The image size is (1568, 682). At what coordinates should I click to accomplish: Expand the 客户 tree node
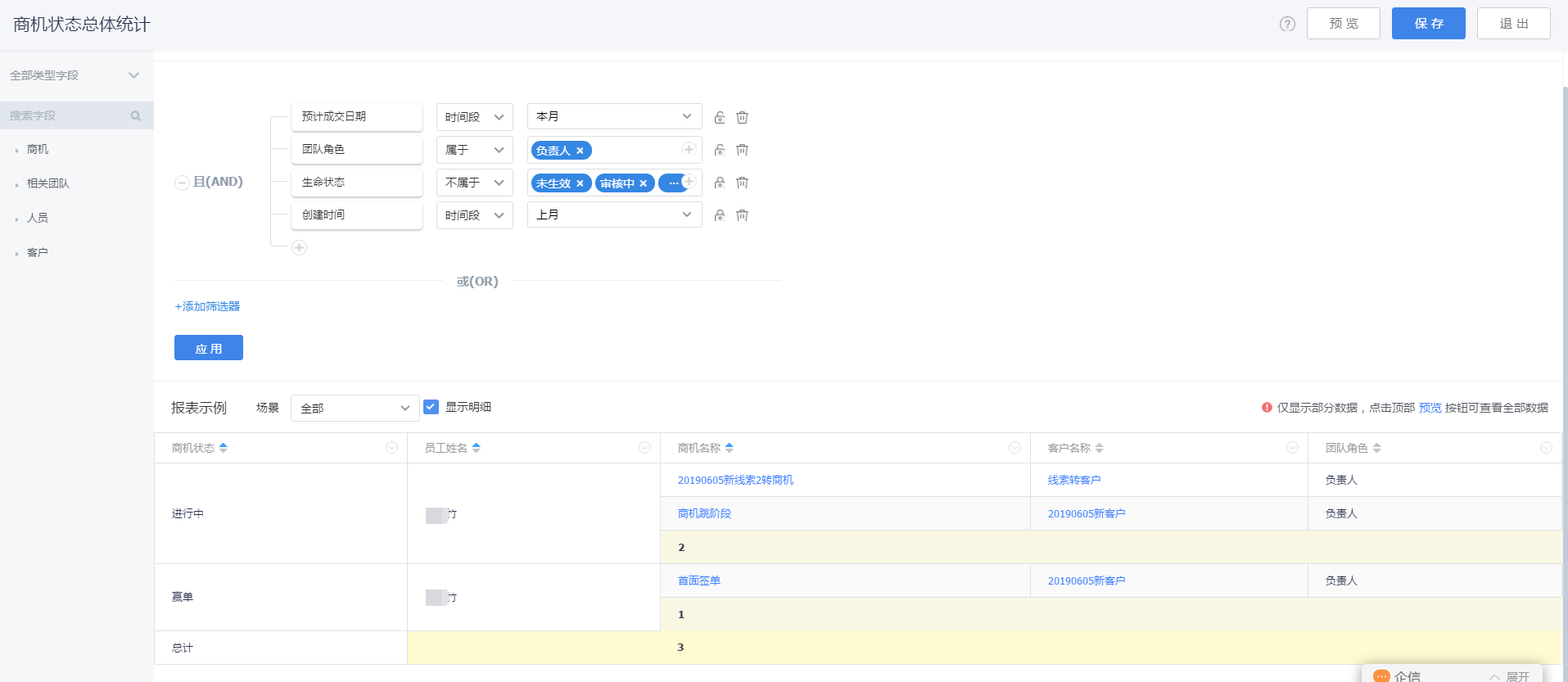16,254
